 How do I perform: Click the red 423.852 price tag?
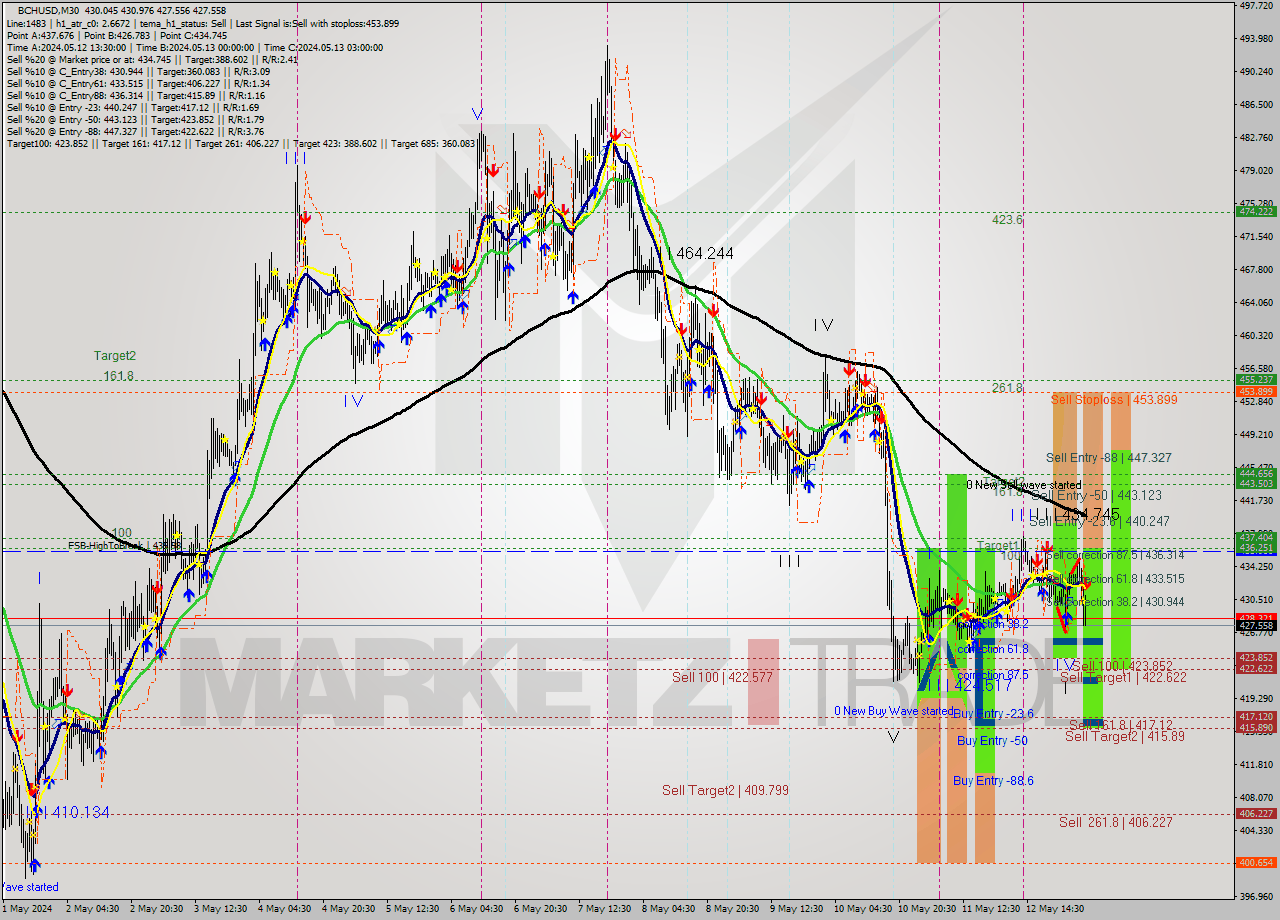click(1256, 658)
